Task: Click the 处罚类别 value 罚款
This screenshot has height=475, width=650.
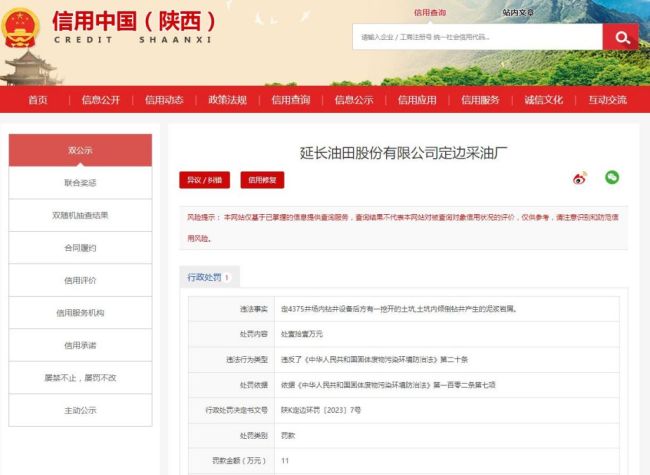Action: tap(288, 436)
